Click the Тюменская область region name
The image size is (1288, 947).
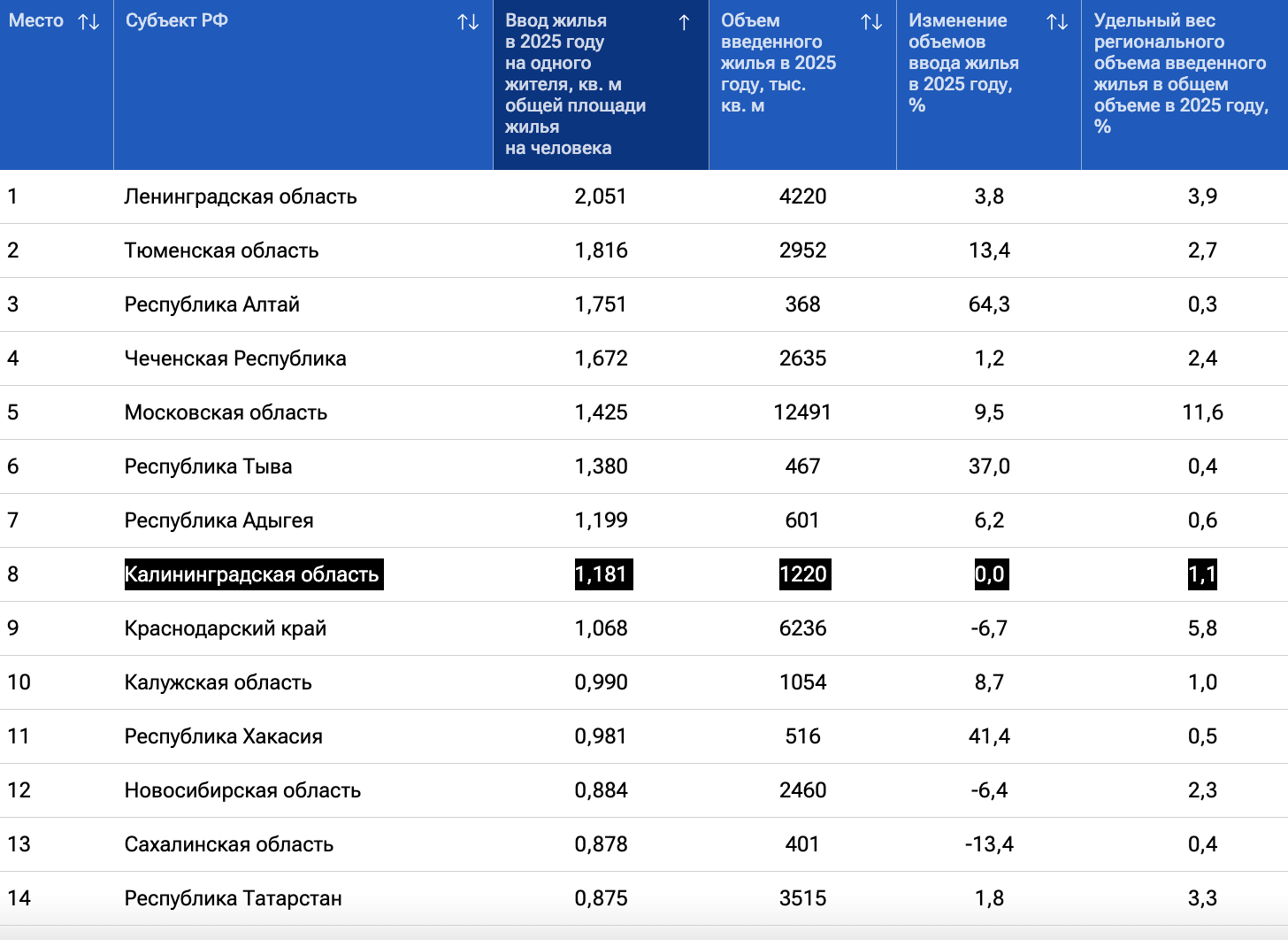(221, 250)
